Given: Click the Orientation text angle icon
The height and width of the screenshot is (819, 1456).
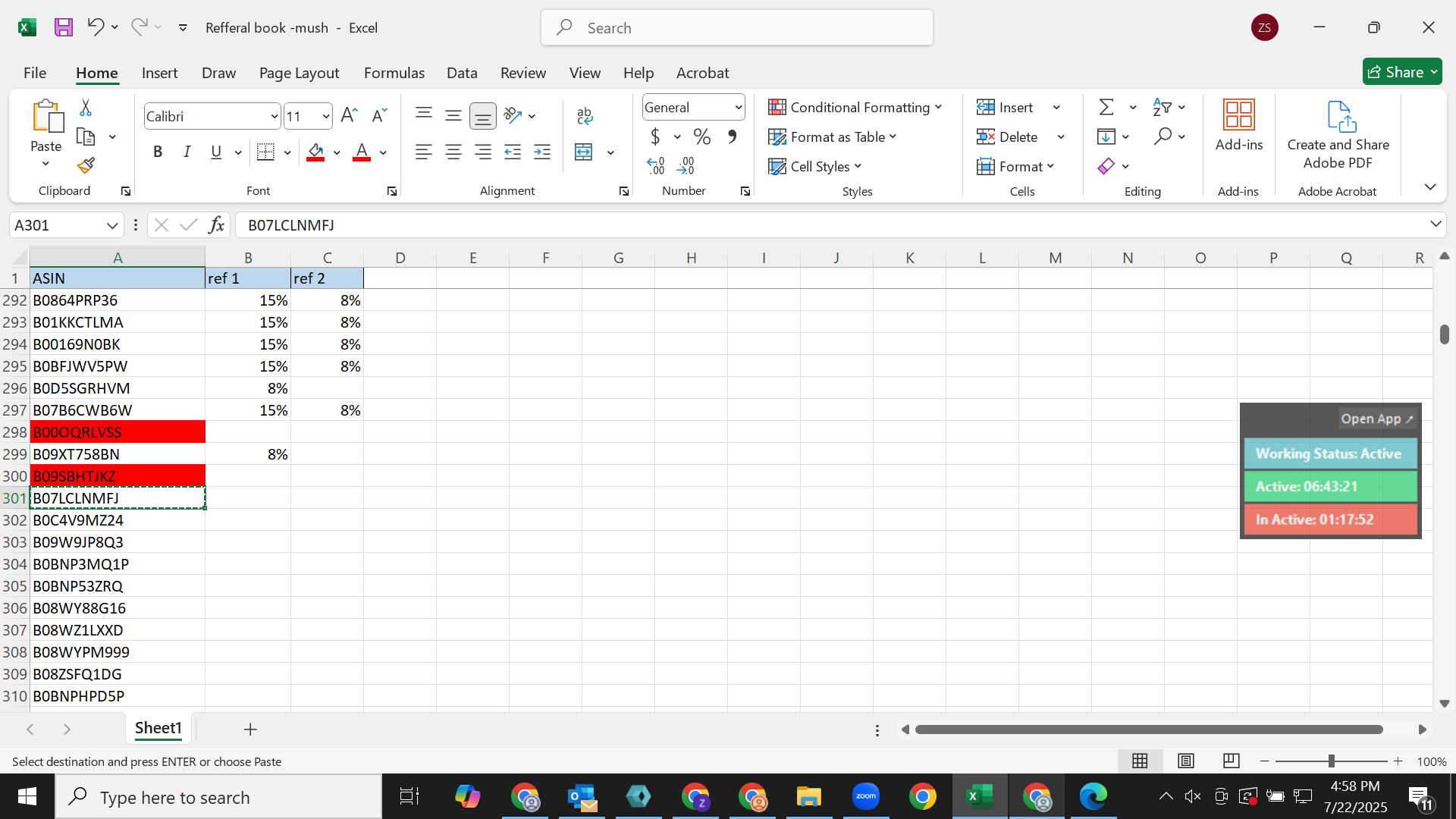Looking at the screenshot, I should 513,116.
